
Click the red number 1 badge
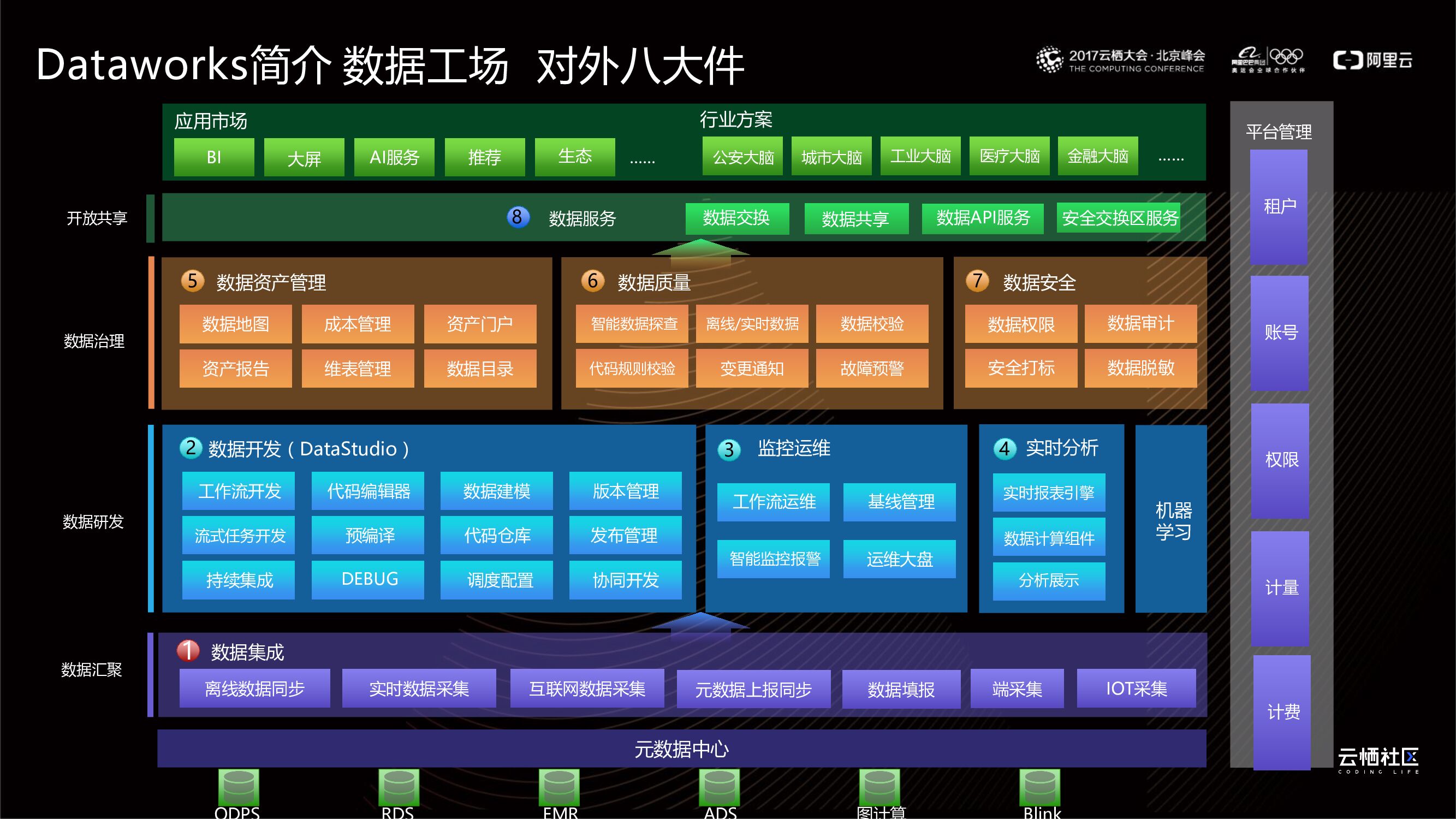pyautogui.click(x=188, y=651)
